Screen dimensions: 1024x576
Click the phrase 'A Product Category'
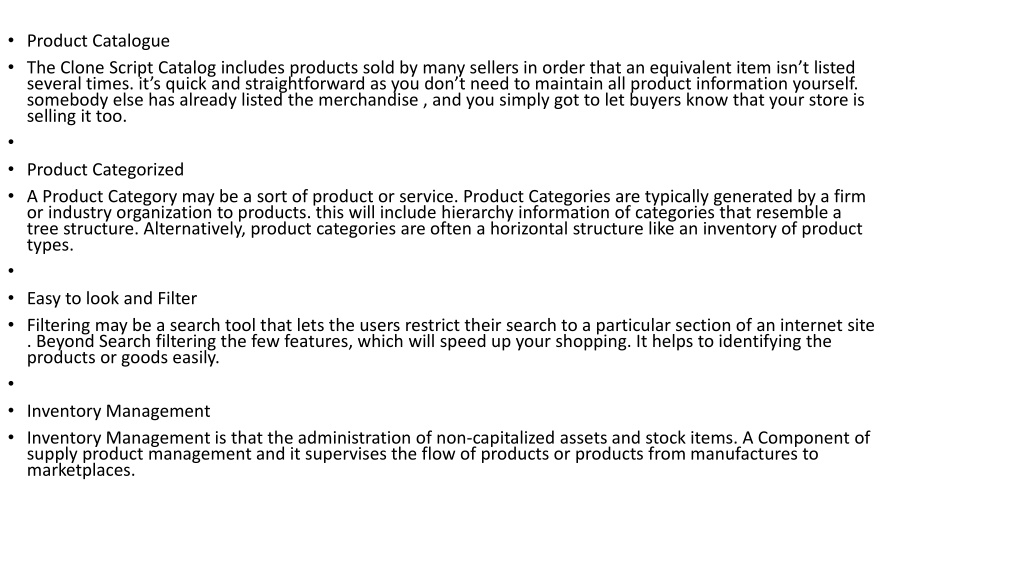102,197
